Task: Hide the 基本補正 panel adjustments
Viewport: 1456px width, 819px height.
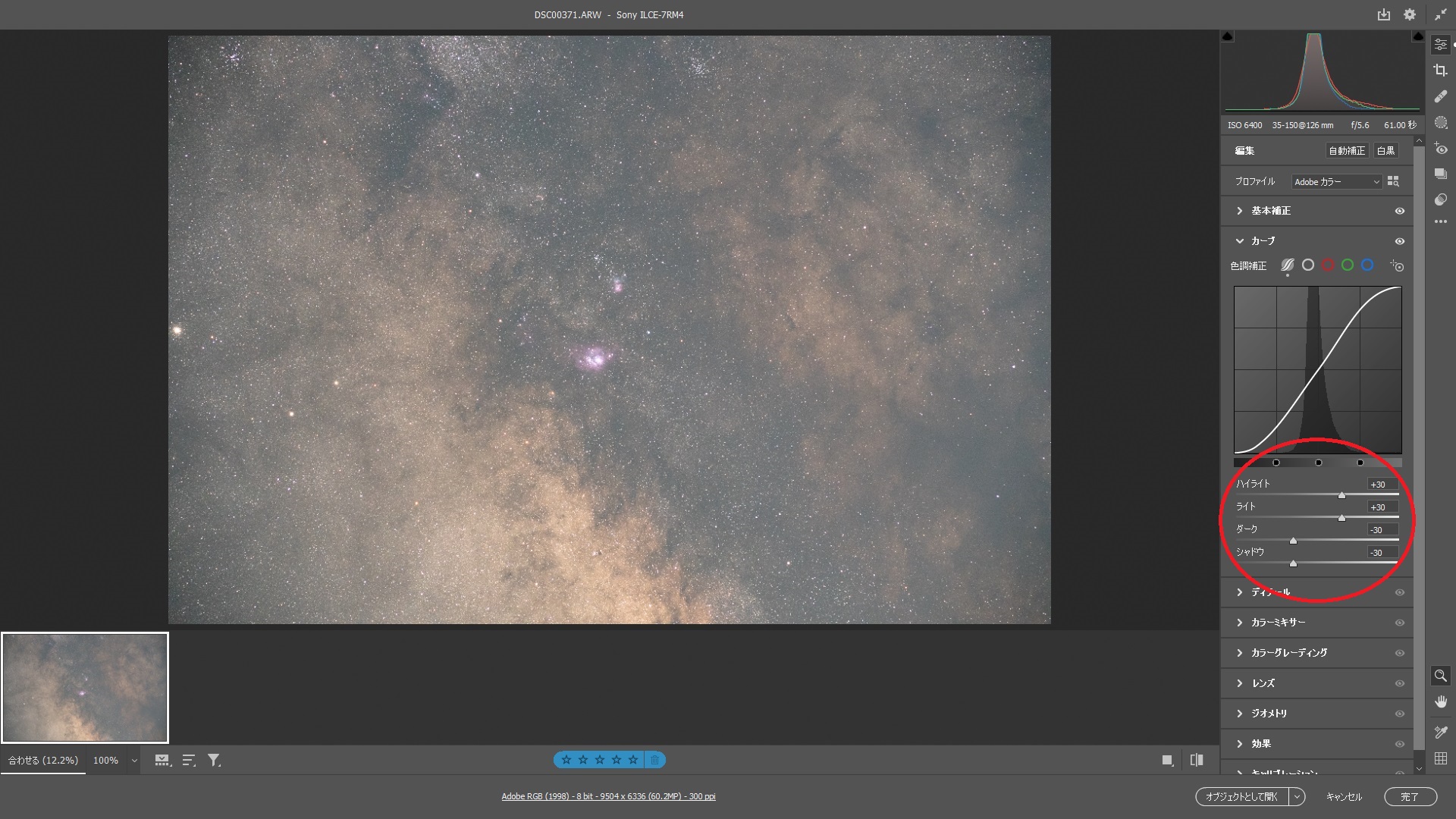Action: (1400, 211)
